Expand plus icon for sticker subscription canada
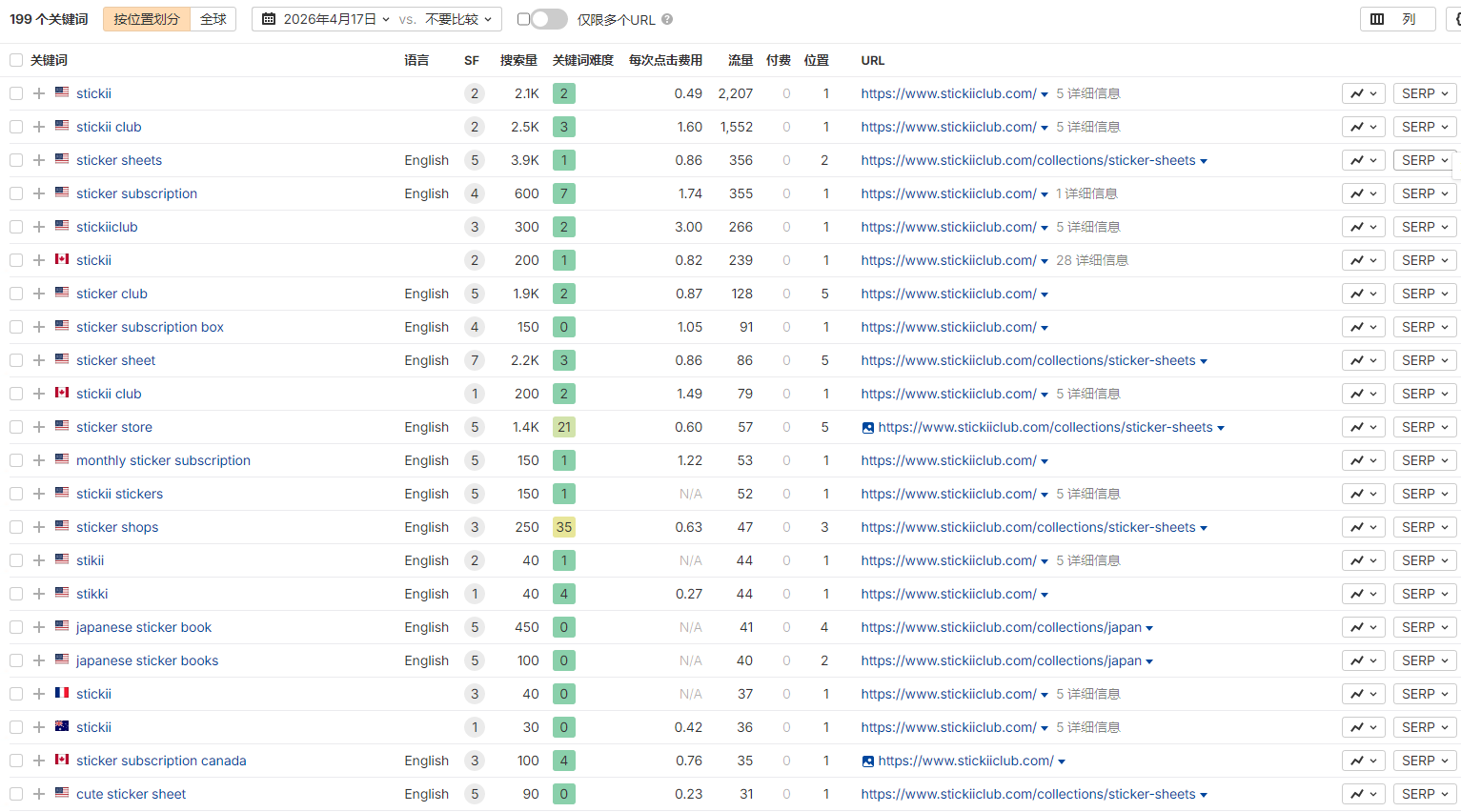Image resolution: width=1461 pixels, height=812 pixels. (x=39, y=761)
